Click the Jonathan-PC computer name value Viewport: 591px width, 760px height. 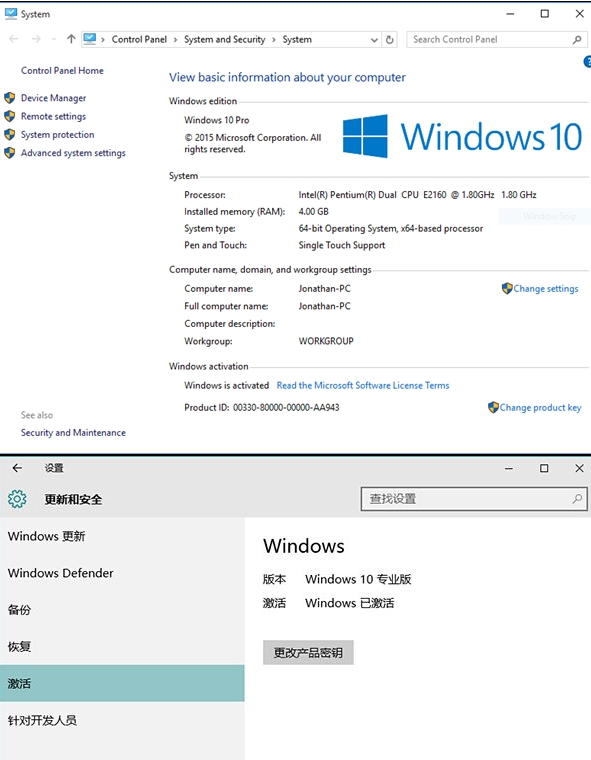pyautogui.click(x=324, y=289)
